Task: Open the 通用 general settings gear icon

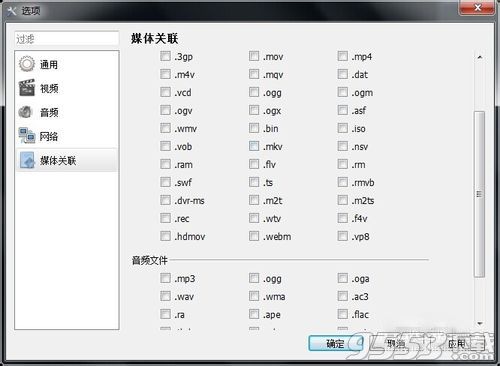Action: pyautogui.click(x=27, y=64)
